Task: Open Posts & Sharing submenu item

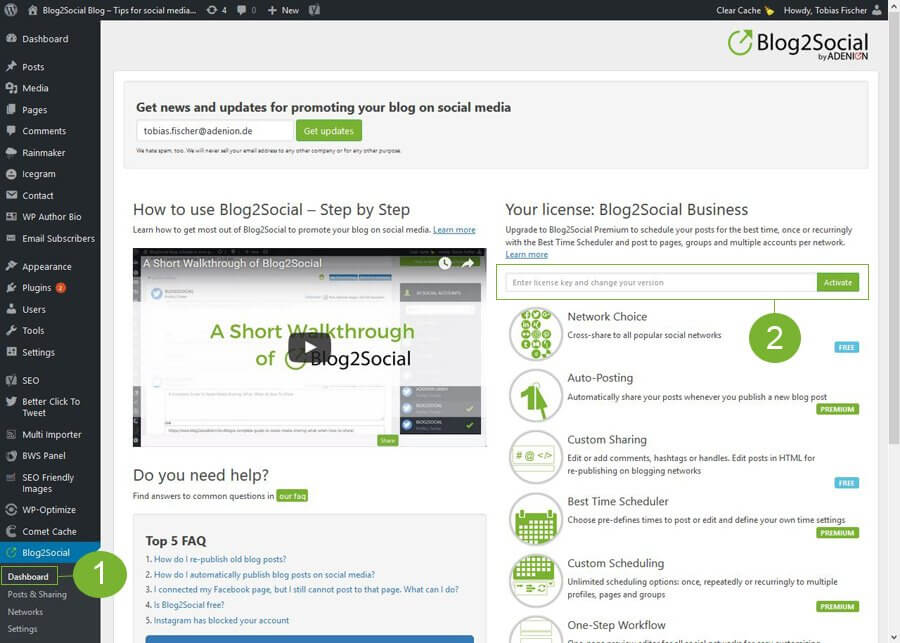Action: click(37, 594)
